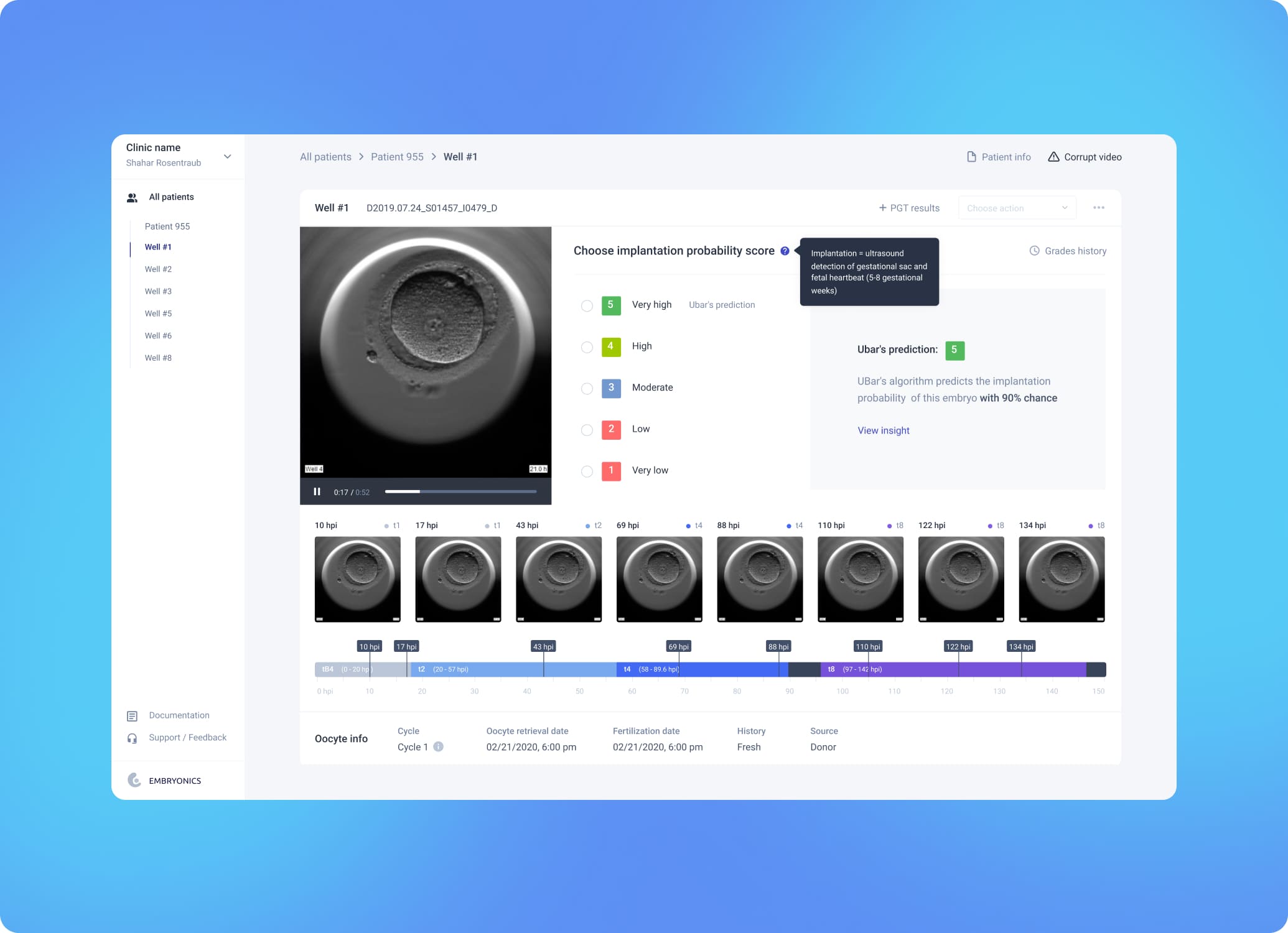
Task: Open the 69 hpi embryo thumbnail
Action: pyautogui.click(x=660, y=580)
